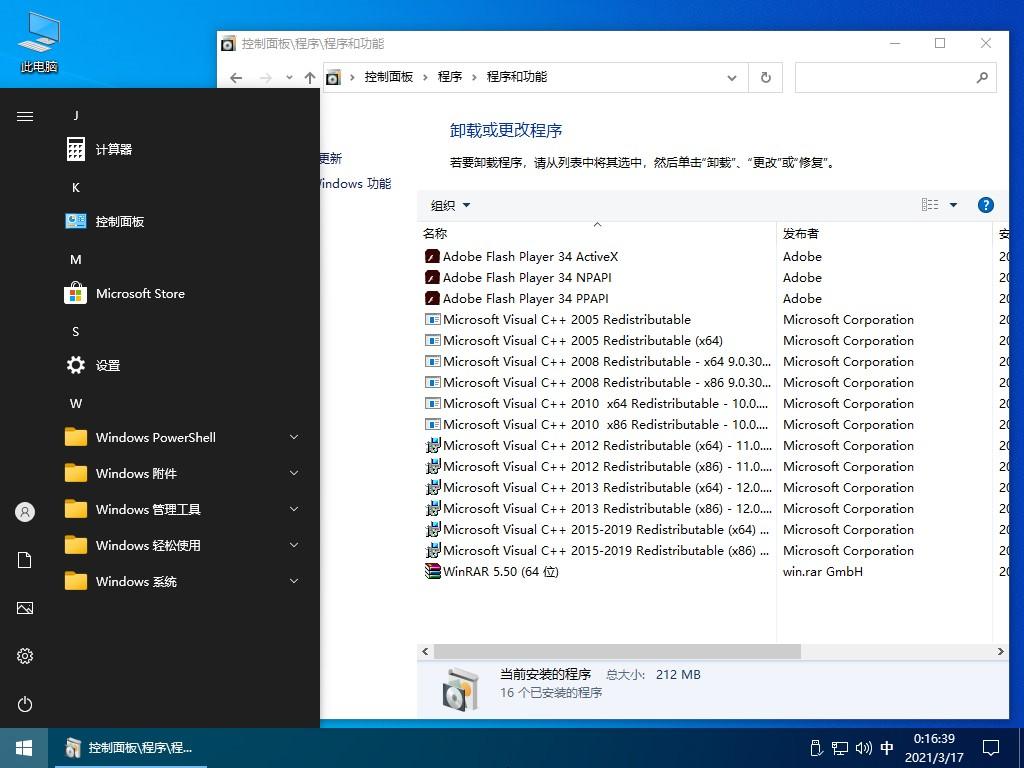1024x768 pixels.
Task: Click 程序和功能 in the breadcrumb path
Action: pos(517,77)
